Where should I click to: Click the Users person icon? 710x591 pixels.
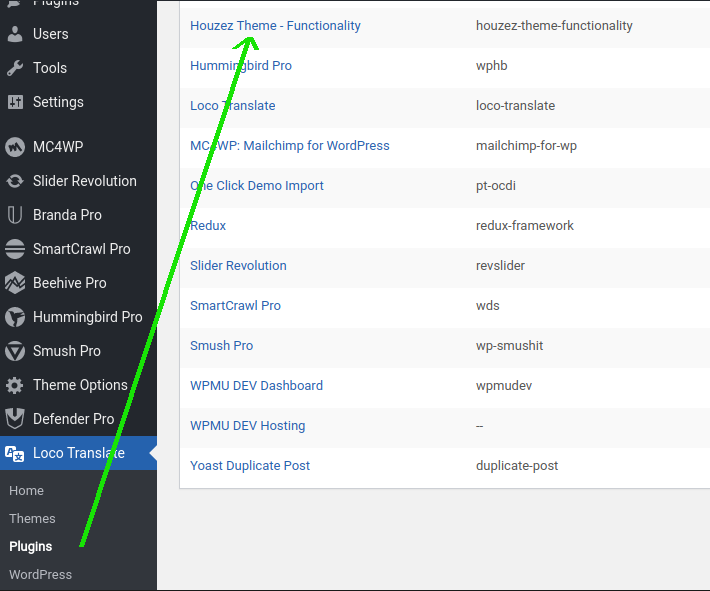click(15, 34)
